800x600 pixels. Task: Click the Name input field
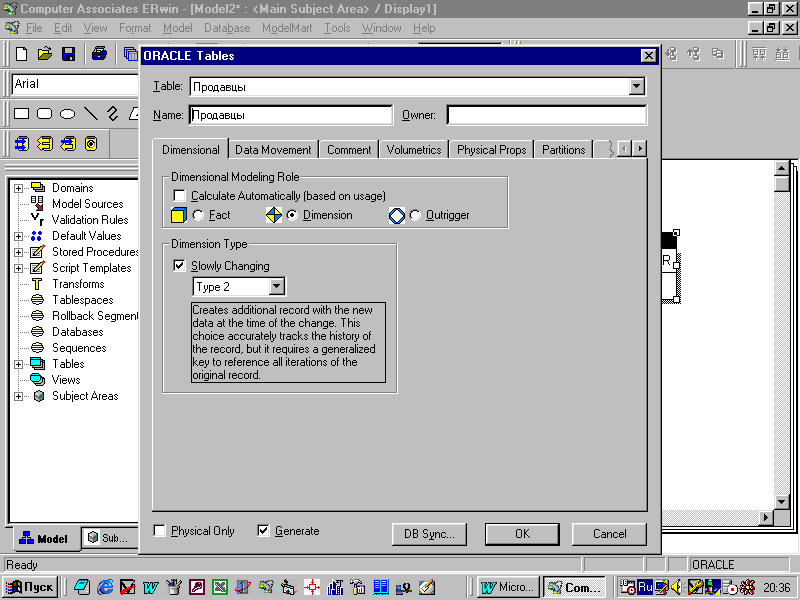tap(291, 115)
